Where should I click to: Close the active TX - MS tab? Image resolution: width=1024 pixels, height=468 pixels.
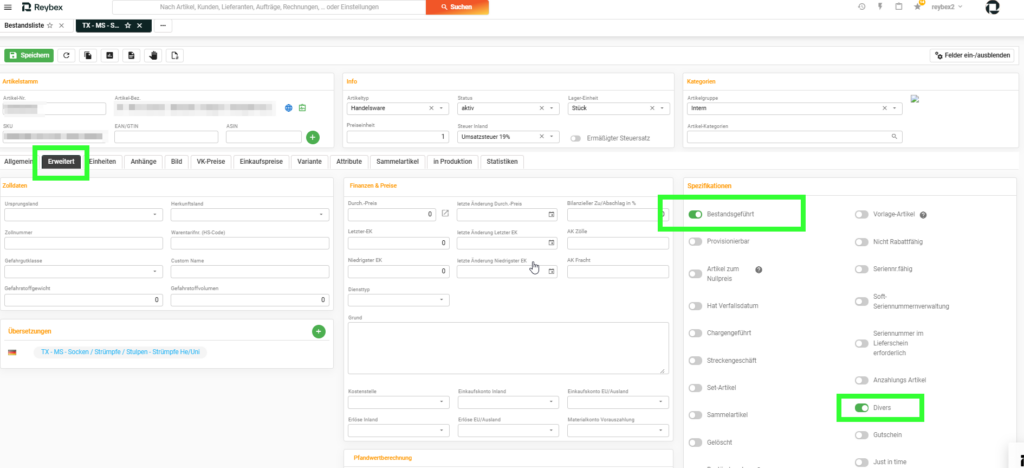(139, 25)
